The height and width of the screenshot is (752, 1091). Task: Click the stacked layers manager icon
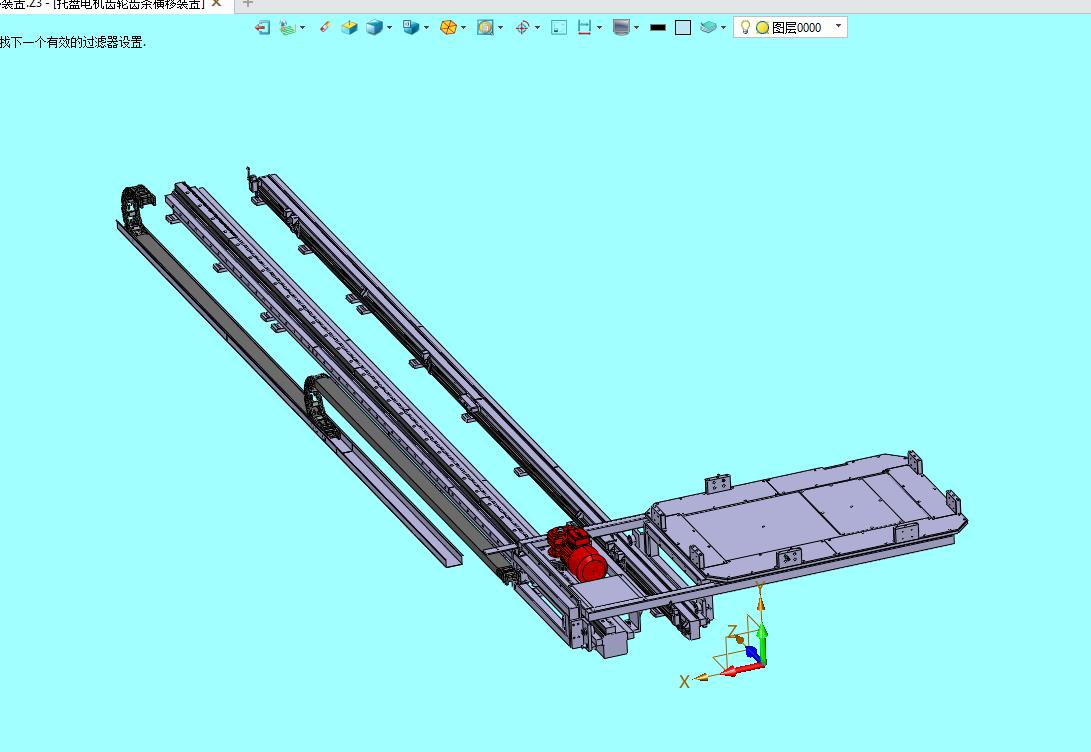tap(708, 28)
